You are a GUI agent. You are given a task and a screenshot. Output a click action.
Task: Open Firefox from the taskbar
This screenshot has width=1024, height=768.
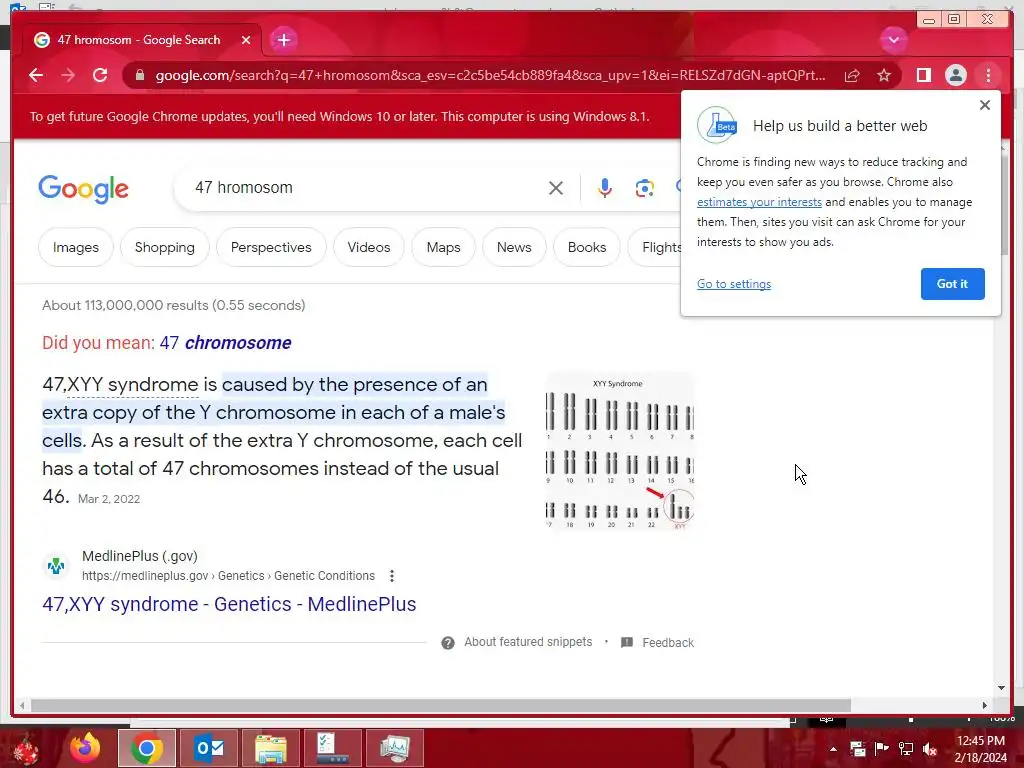(85, 748)
